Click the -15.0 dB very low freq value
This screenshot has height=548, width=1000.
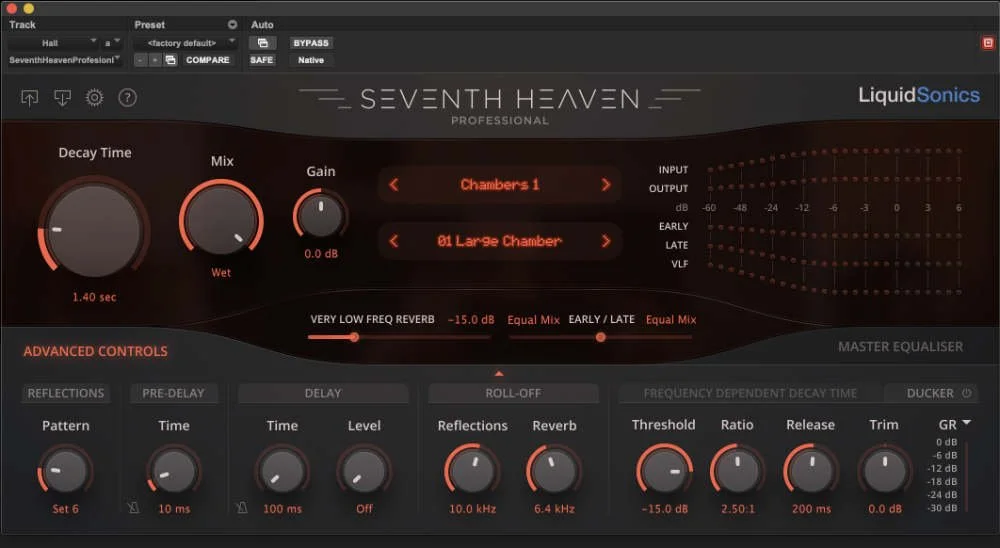tap(471, 320)
